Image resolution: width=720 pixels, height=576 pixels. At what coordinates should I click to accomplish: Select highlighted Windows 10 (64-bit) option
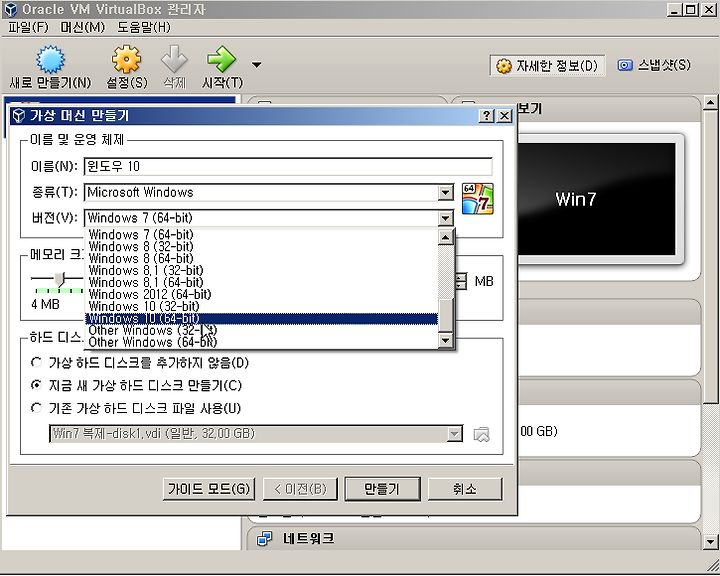(x=262, y=319)
